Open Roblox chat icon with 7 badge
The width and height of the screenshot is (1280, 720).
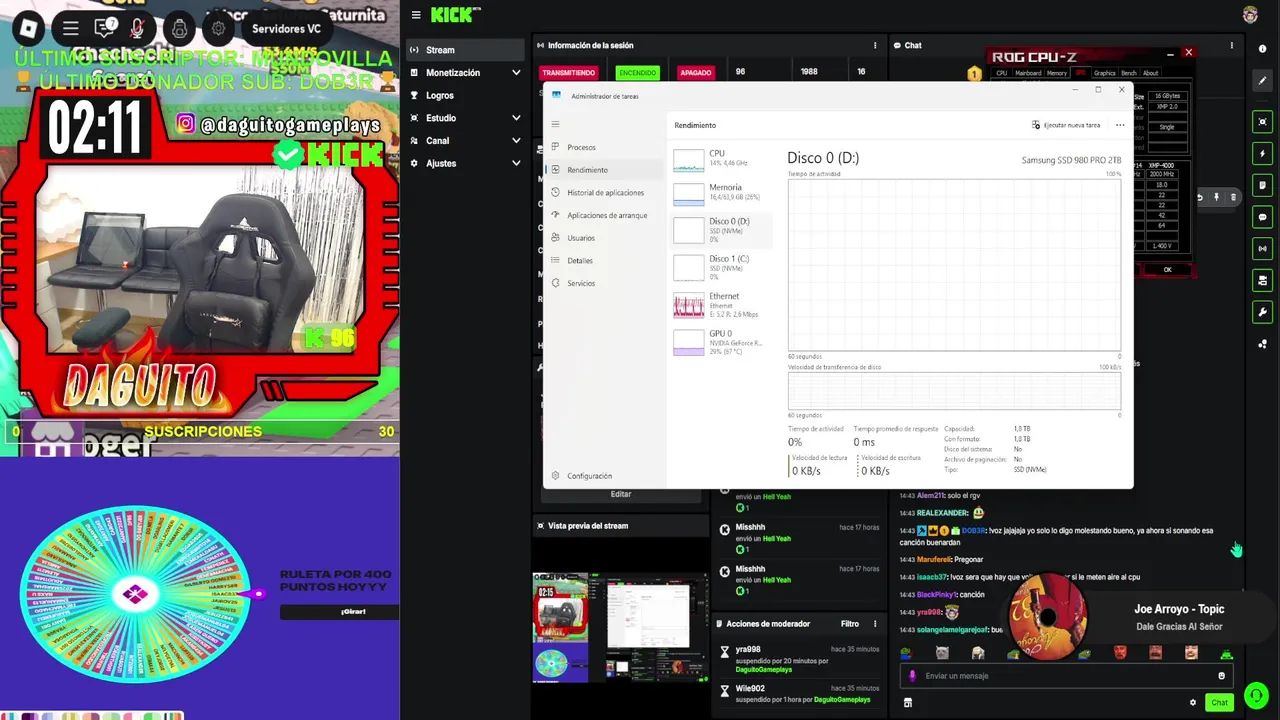[105, 28]
